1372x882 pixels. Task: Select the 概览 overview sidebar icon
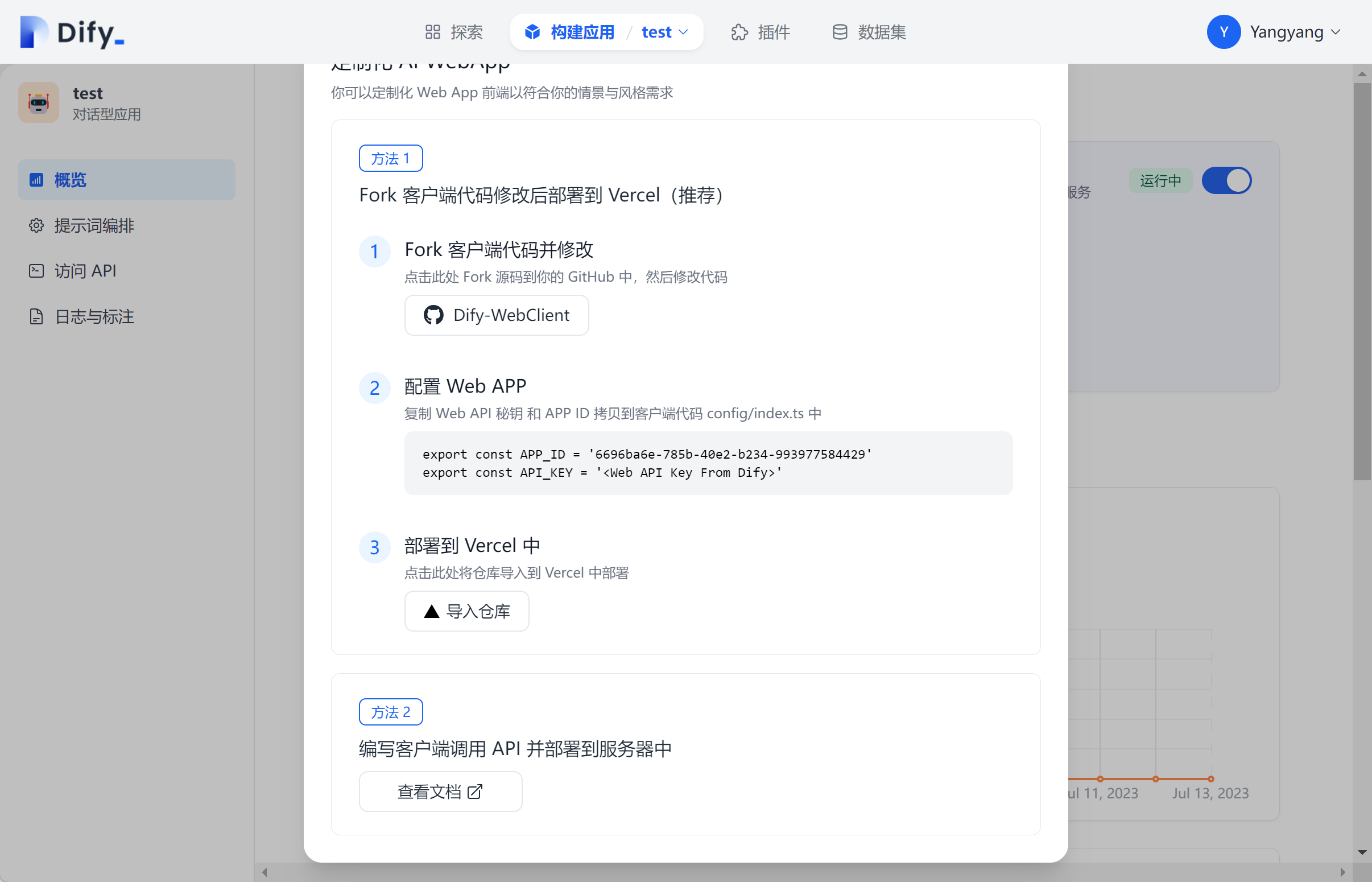tap(36, 179)
